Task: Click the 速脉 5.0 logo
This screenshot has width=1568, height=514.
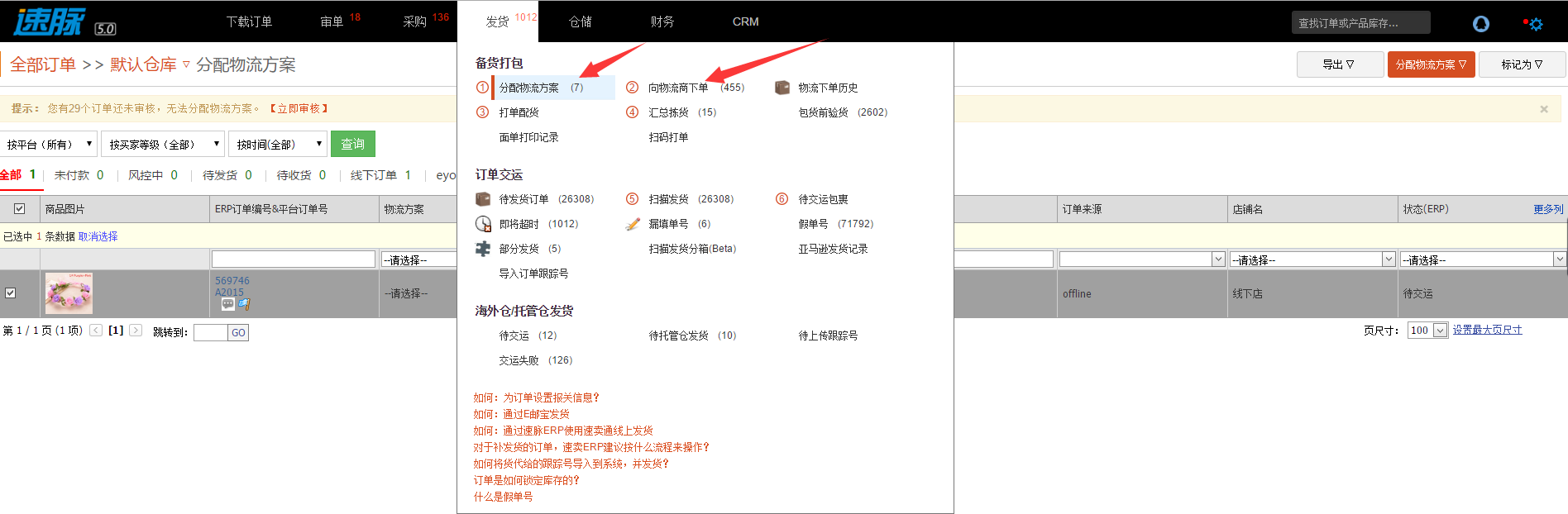Action: coord(65,22)
